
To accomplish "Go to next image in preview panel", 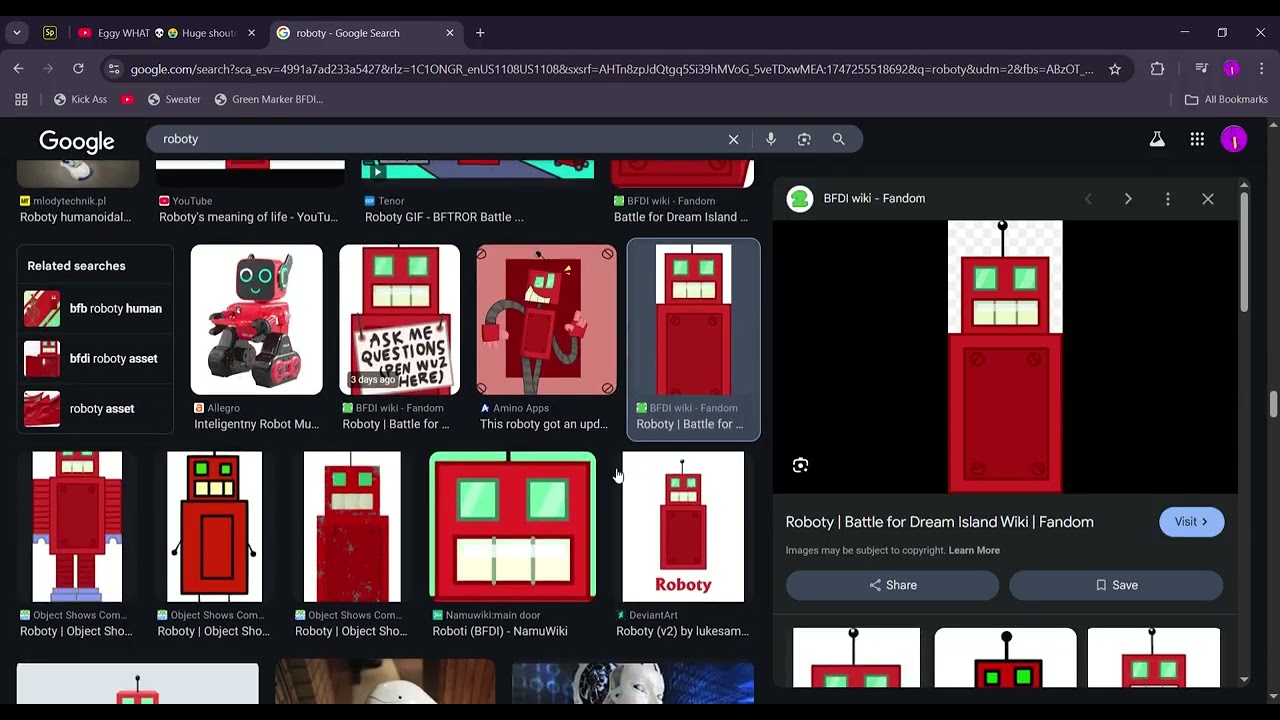I will 1128,199.
